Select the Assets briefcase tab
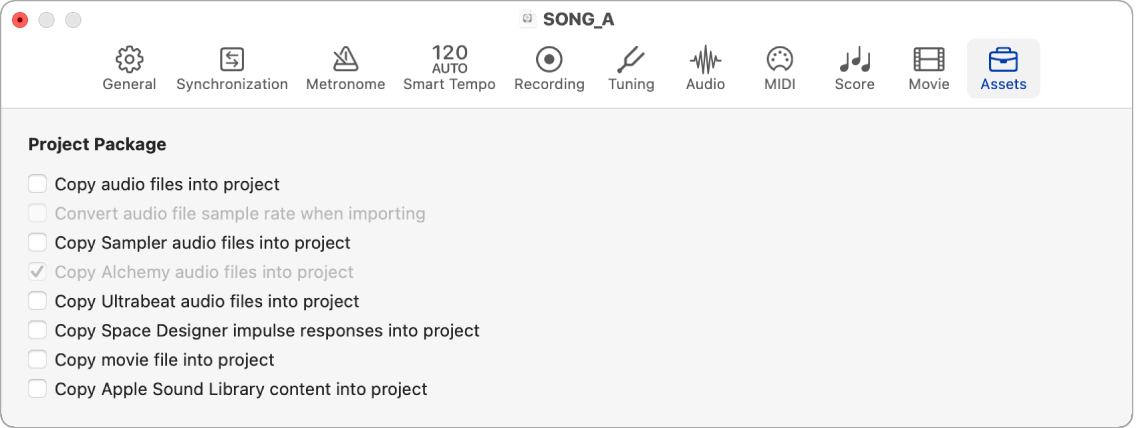Image resolution: width=1136 pixels, height=428 pixels. [1003, 68]
